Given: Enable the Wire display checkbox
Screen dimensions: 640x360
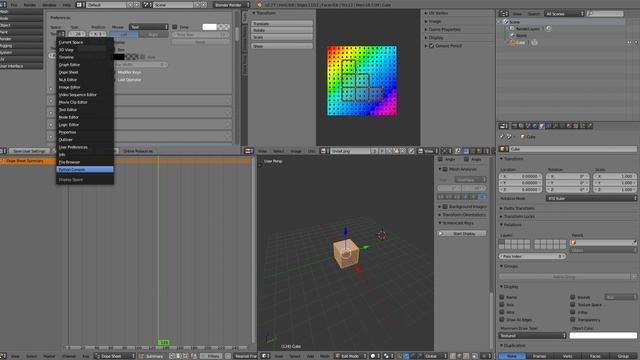Looking at the screenshot, I should tap(502, 312).
